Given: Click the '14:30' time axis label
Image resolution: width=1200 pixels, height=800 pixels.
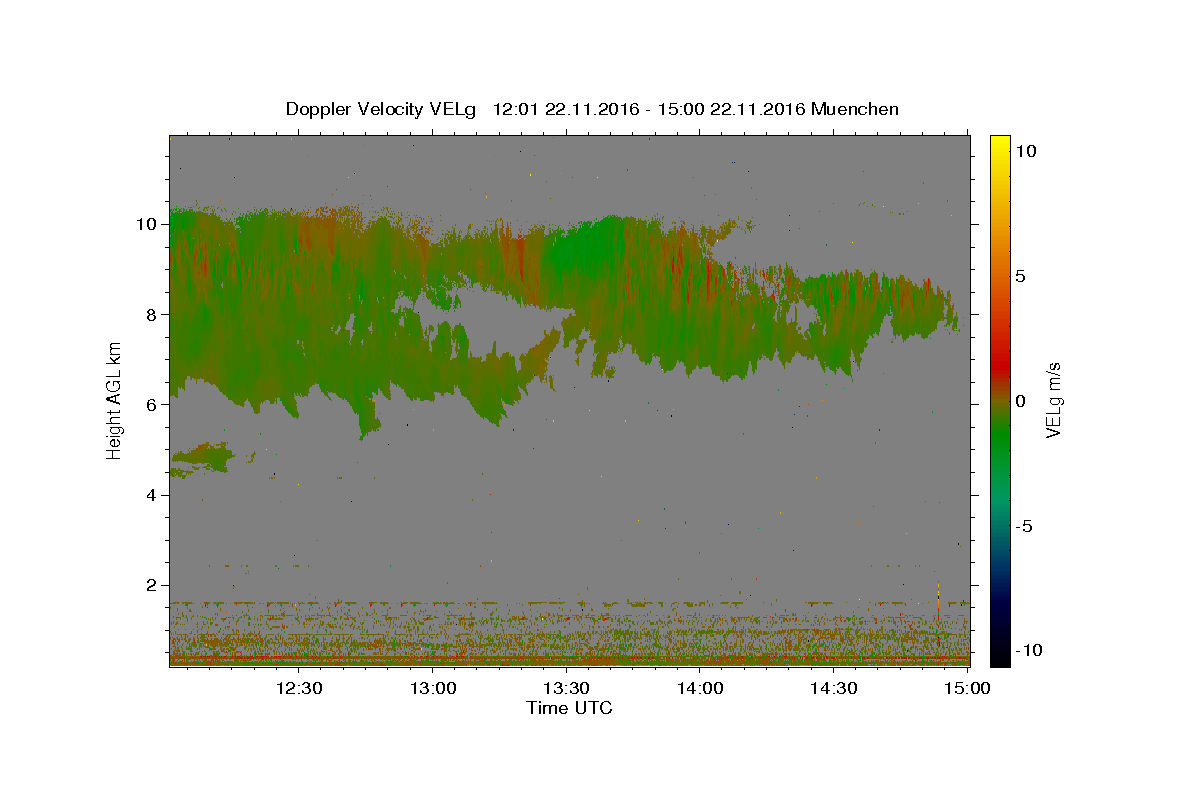Looking at the screenshot, I should 835,688.
